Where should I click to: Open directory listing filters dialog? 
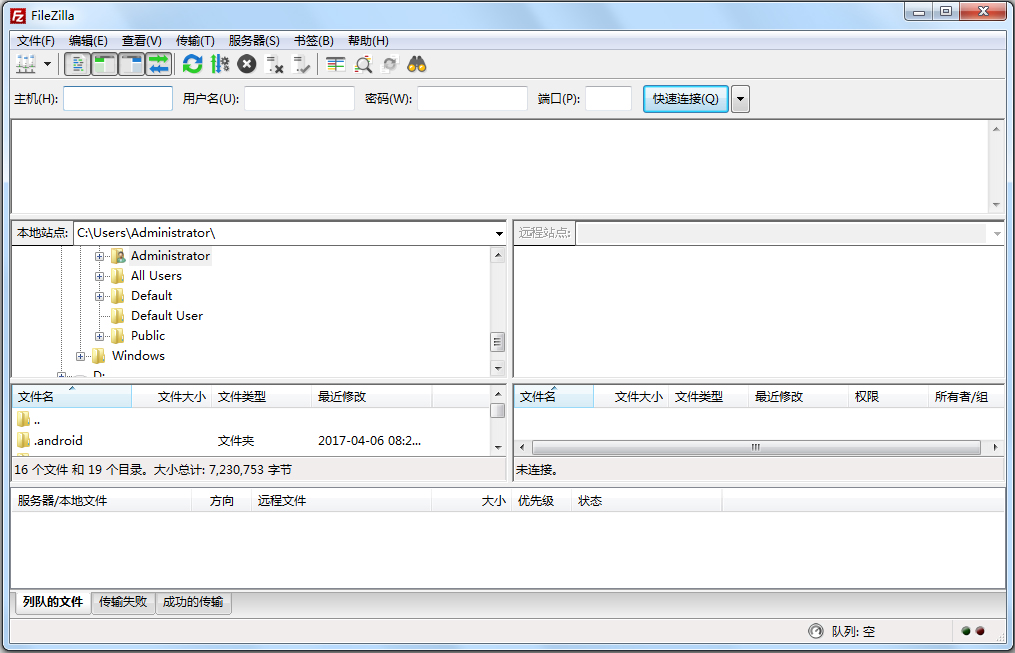tap(335, 64)
